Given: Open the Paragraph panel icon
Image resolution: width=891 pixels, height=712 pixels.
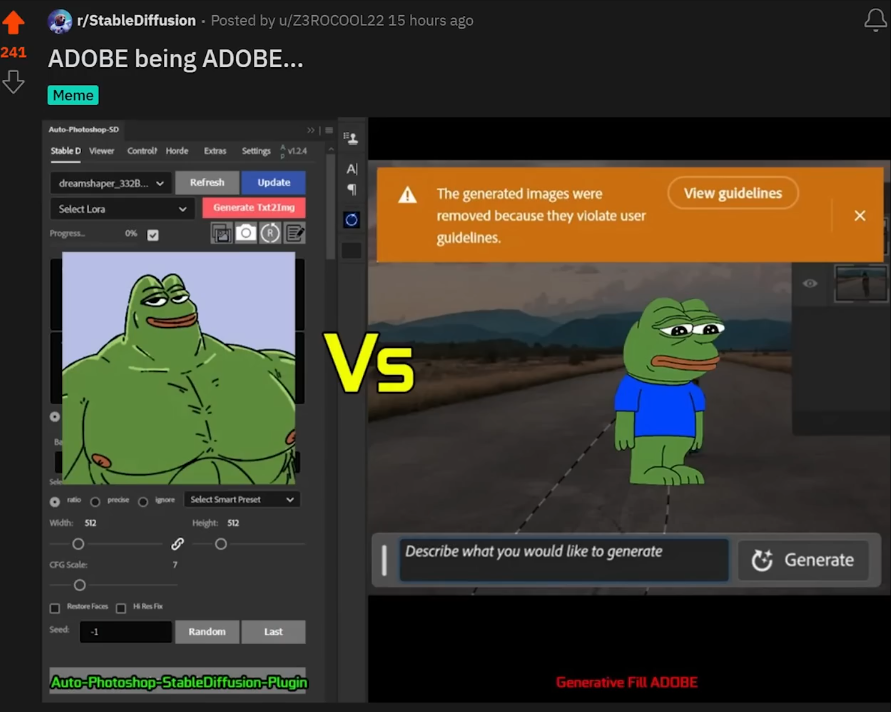Looking at the screenshot, I should click(352, 189).
